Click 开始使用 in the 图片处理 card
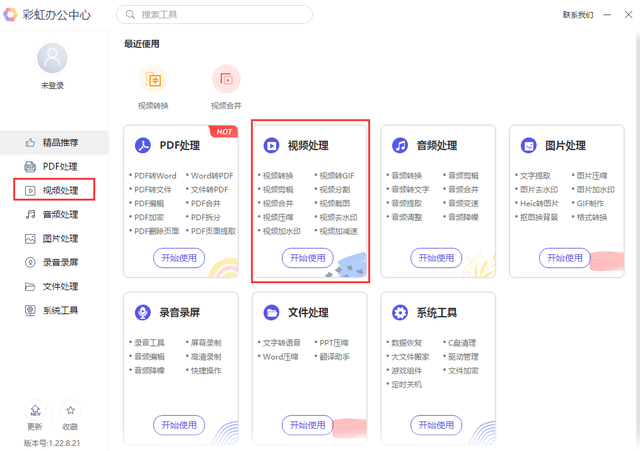 click(x=564, y=258)
